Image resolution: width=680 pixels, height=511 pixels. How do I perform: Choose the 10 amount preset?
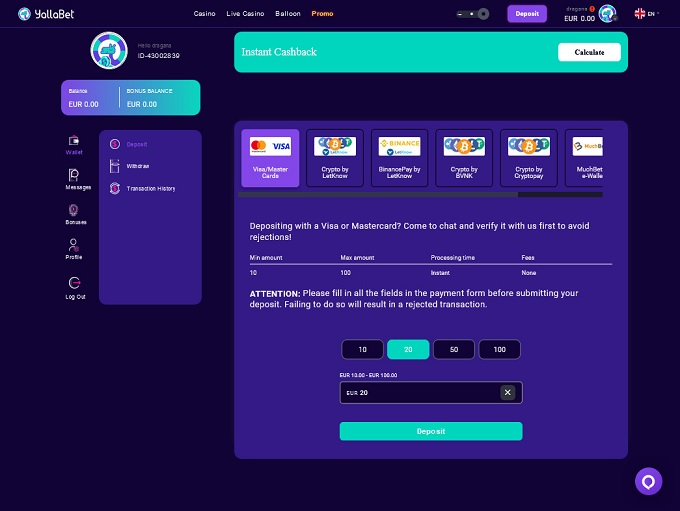tap(363, 349)
